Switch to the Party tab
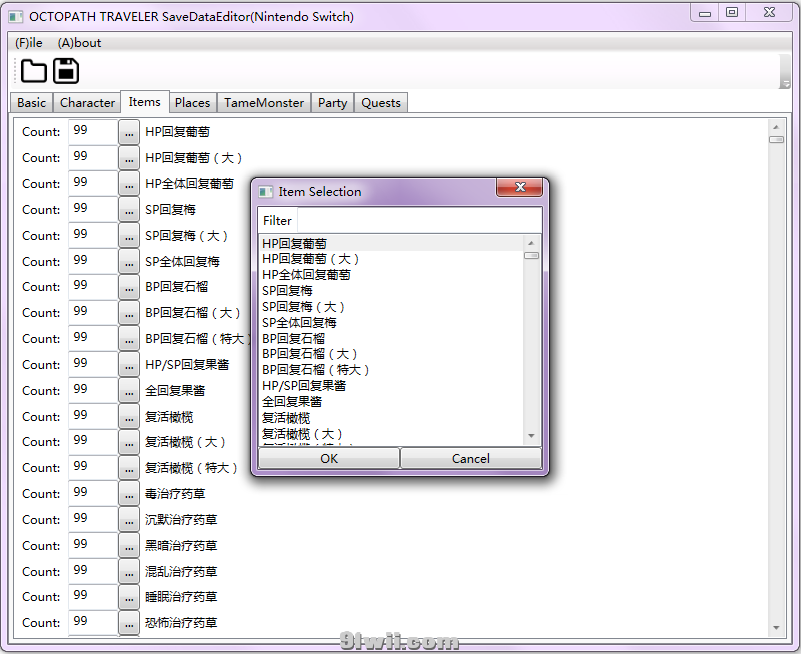The image size is (801, 654). pyautogui.click(x=333, y=103)
